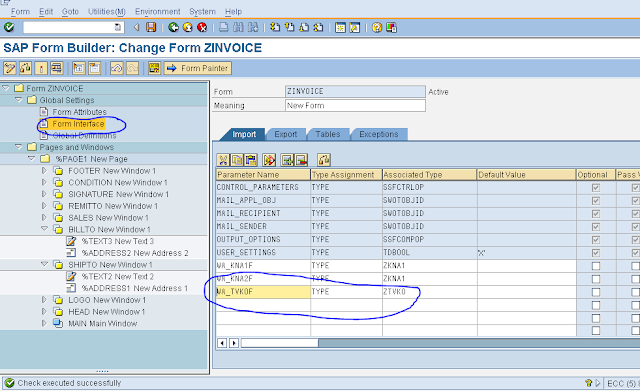
Task: Open the Form menu
Action: coord(20,11)
